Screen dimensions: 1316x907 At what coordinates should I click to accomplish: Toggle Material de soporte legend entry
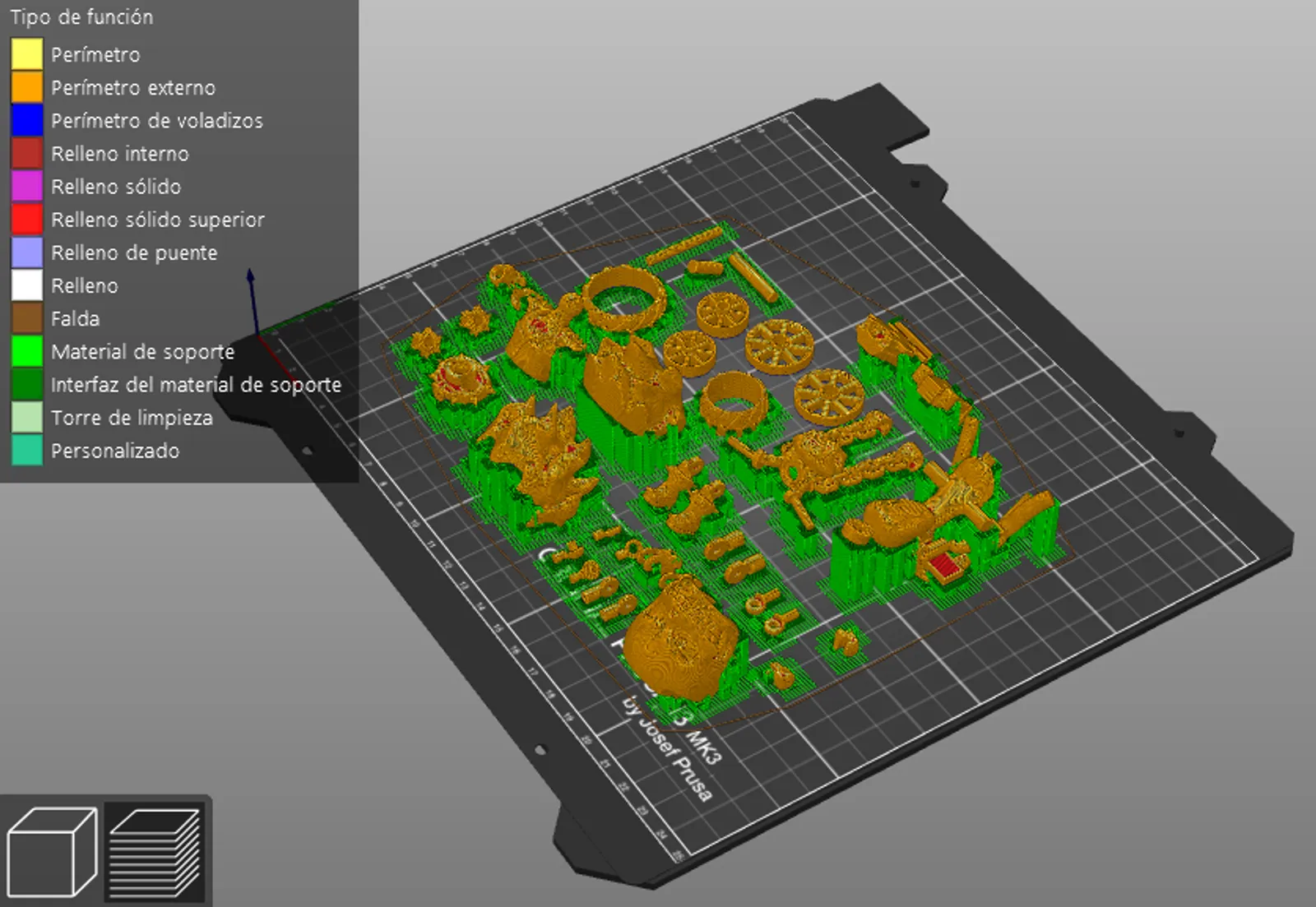click(142, 352)
